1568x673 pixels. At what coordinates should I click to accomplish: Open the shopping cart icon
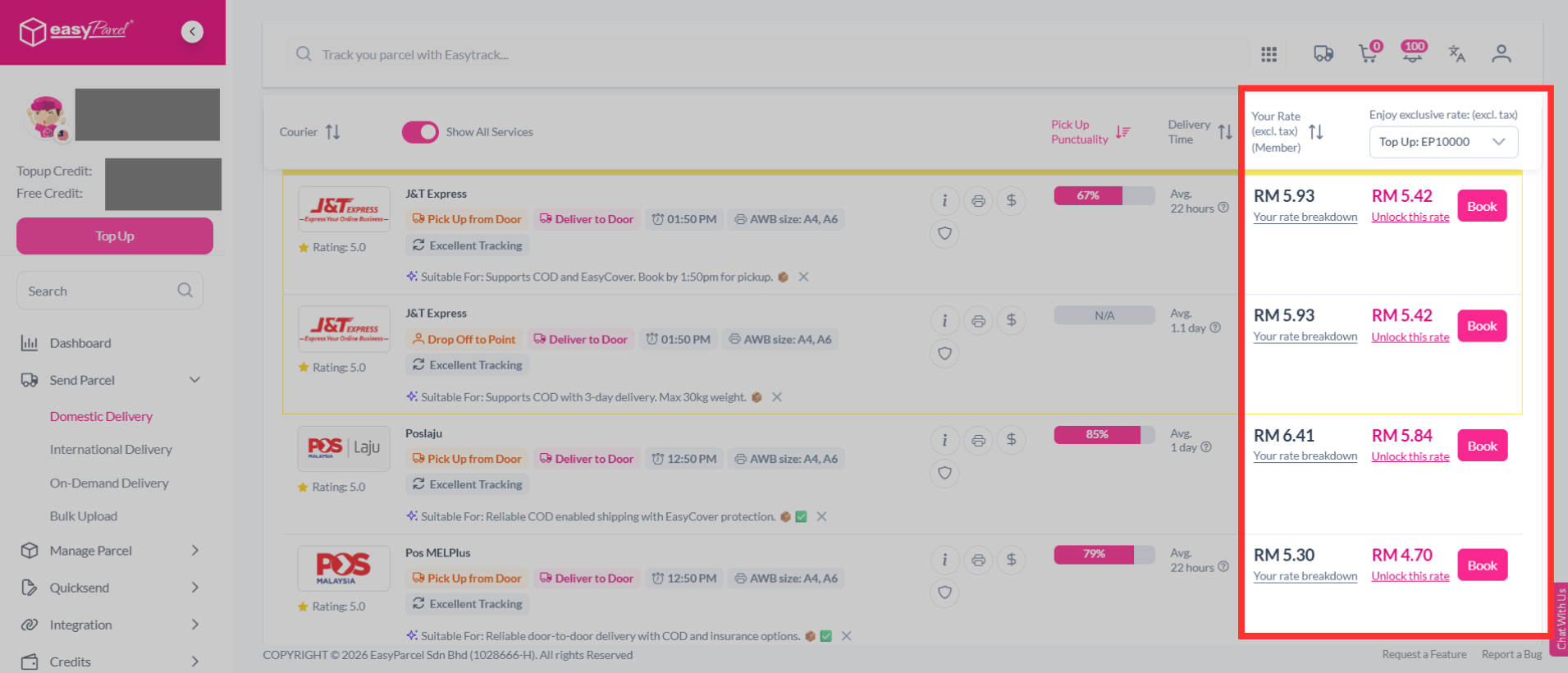(x=1369, y=53)
